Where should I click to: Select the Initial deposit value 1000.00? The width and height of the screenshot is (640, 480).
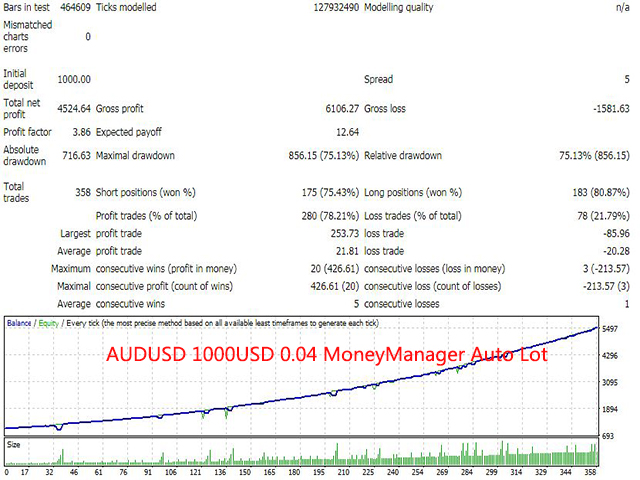tap(74, 79)
